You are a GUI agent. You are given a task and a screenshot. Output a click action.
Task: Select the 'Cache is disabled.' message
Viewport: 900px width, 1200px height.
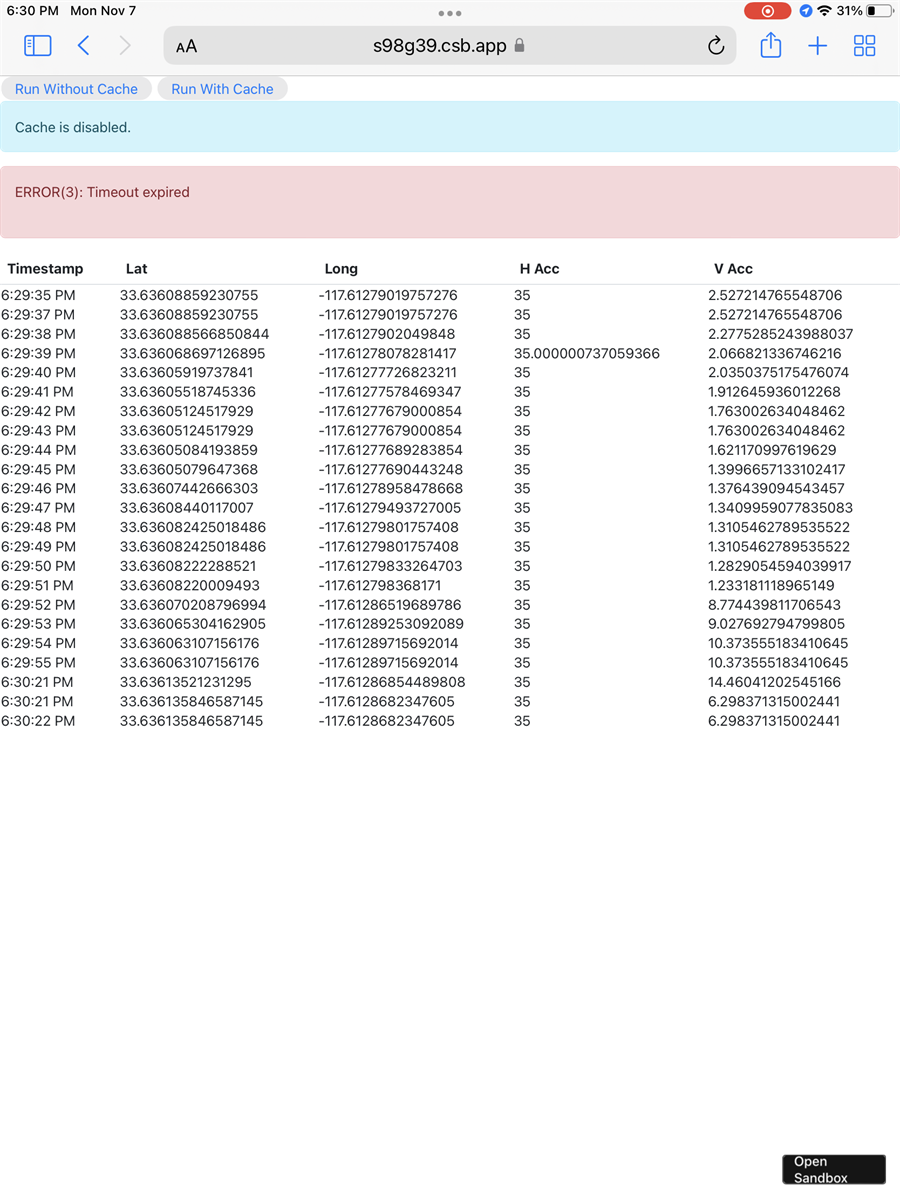coord(73,128)
